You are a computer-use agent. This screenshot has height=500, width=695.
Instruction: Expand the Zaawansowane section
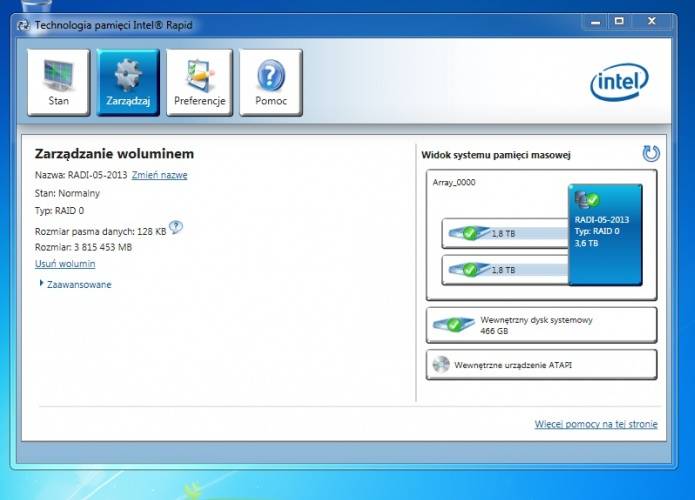tap(75, 285)
